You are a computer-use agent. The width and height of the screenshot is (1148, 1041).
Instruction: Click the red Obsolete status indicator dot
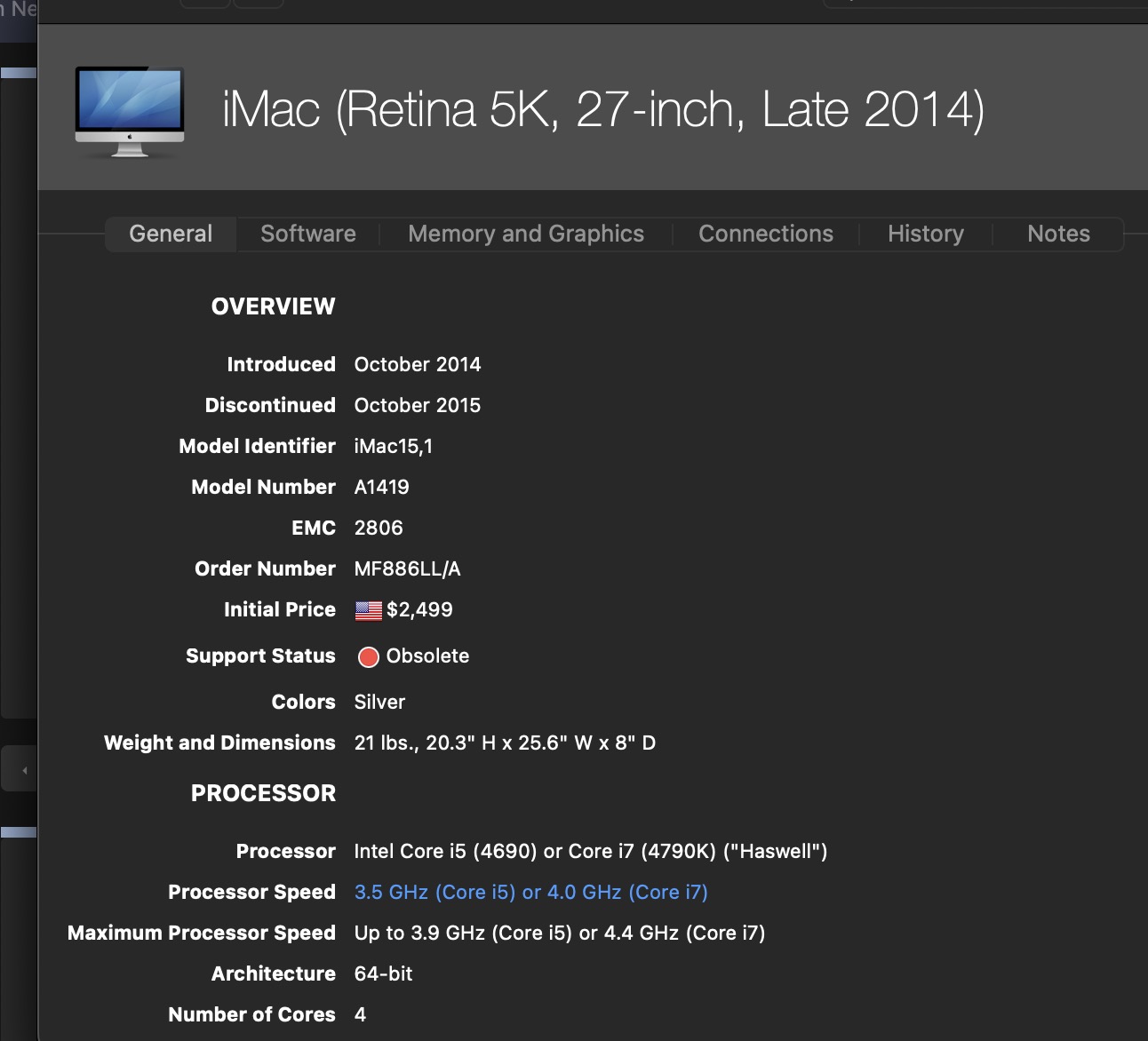coord(368,656)
